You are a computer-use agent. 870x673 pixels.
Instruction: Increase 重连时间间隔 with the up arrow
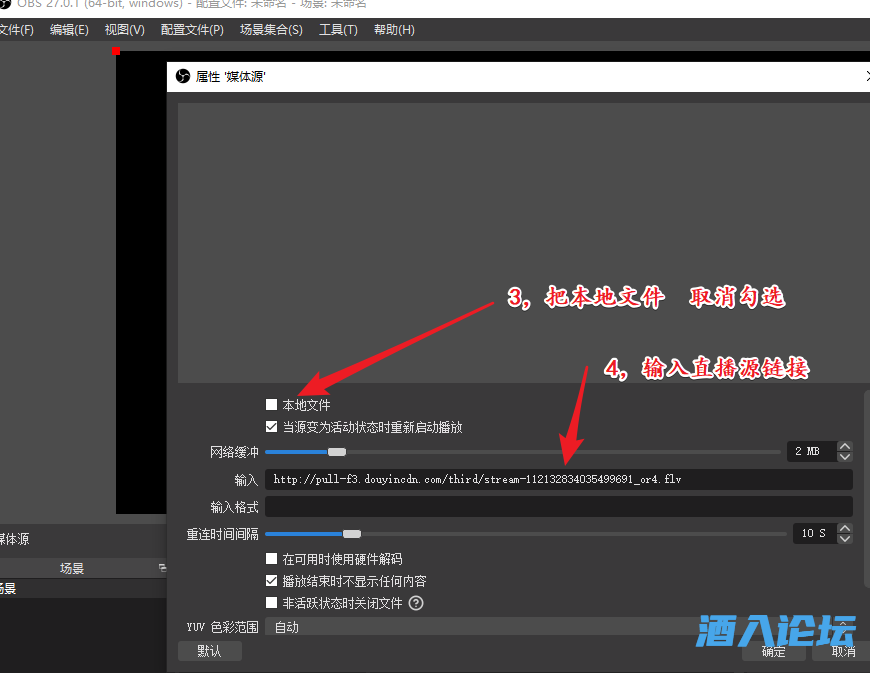tap(845, 528)
